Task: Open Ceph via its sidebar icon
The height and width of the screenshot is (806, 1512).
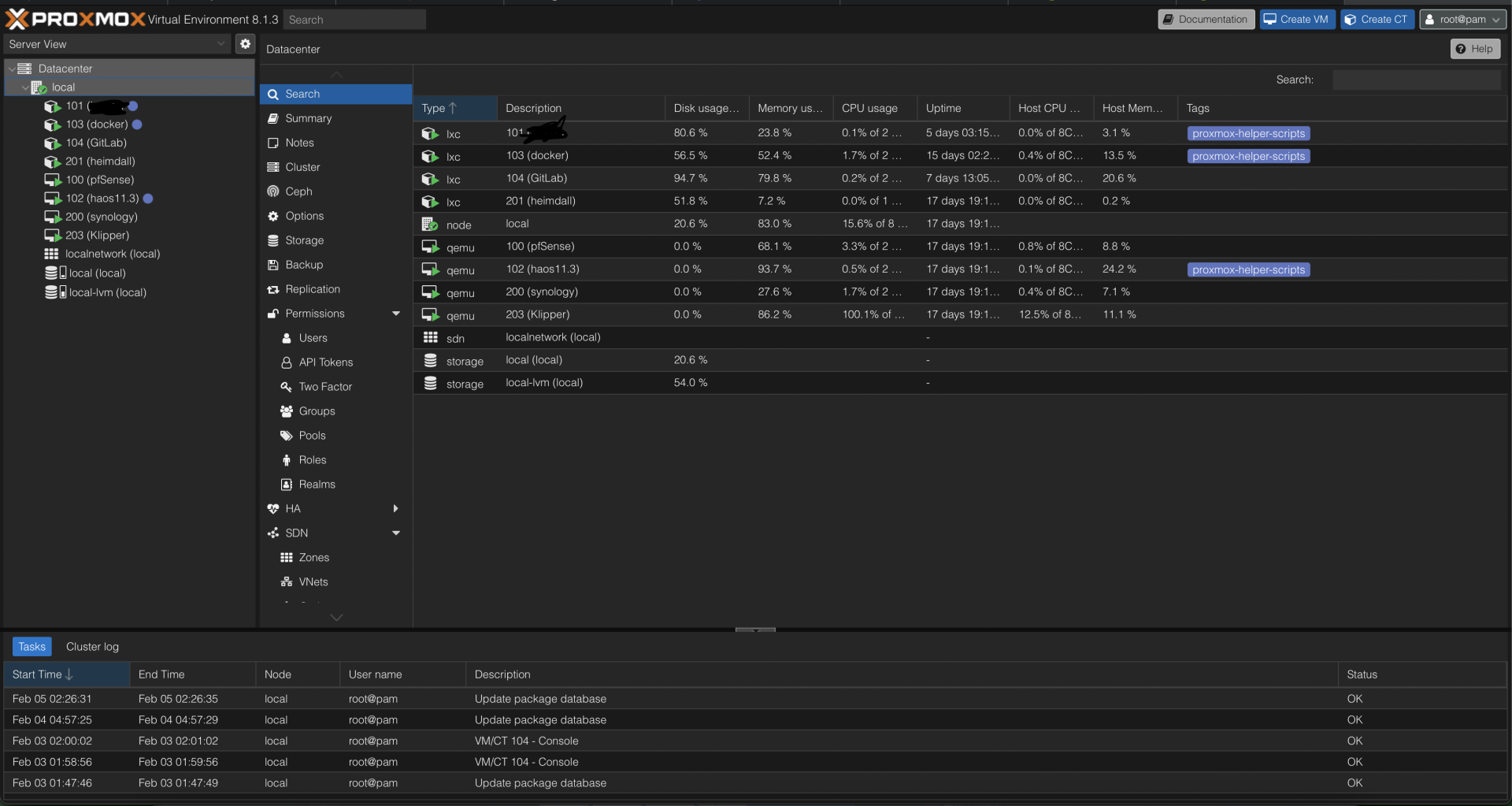Action: click(x=273, y=191)
